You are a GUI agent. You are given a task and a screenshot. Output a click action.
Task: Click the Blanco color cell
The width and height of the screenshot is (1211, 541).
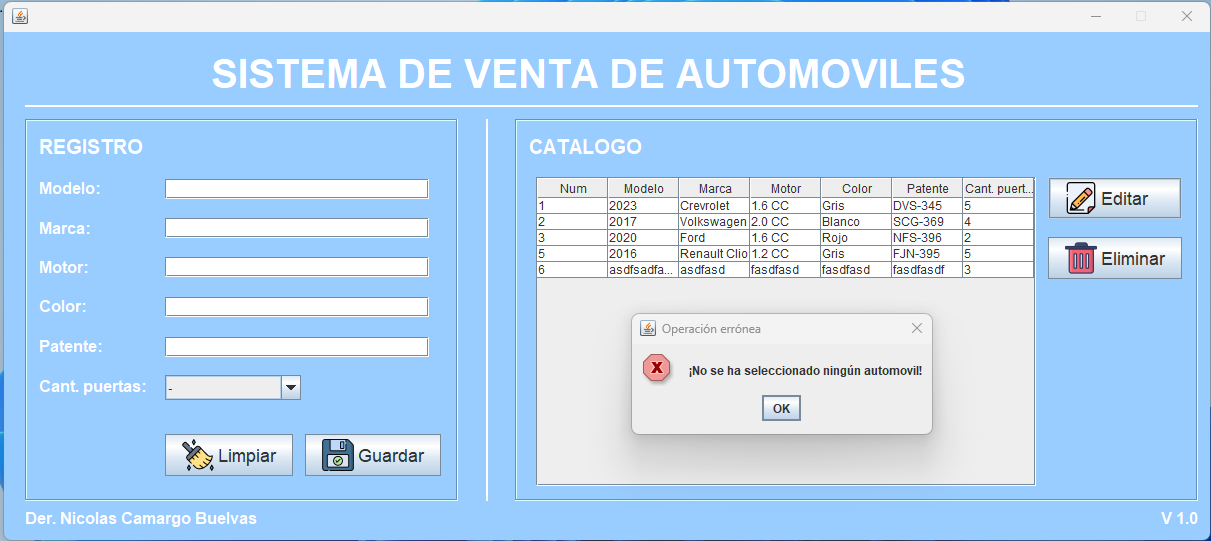click(x=857, y=222)
